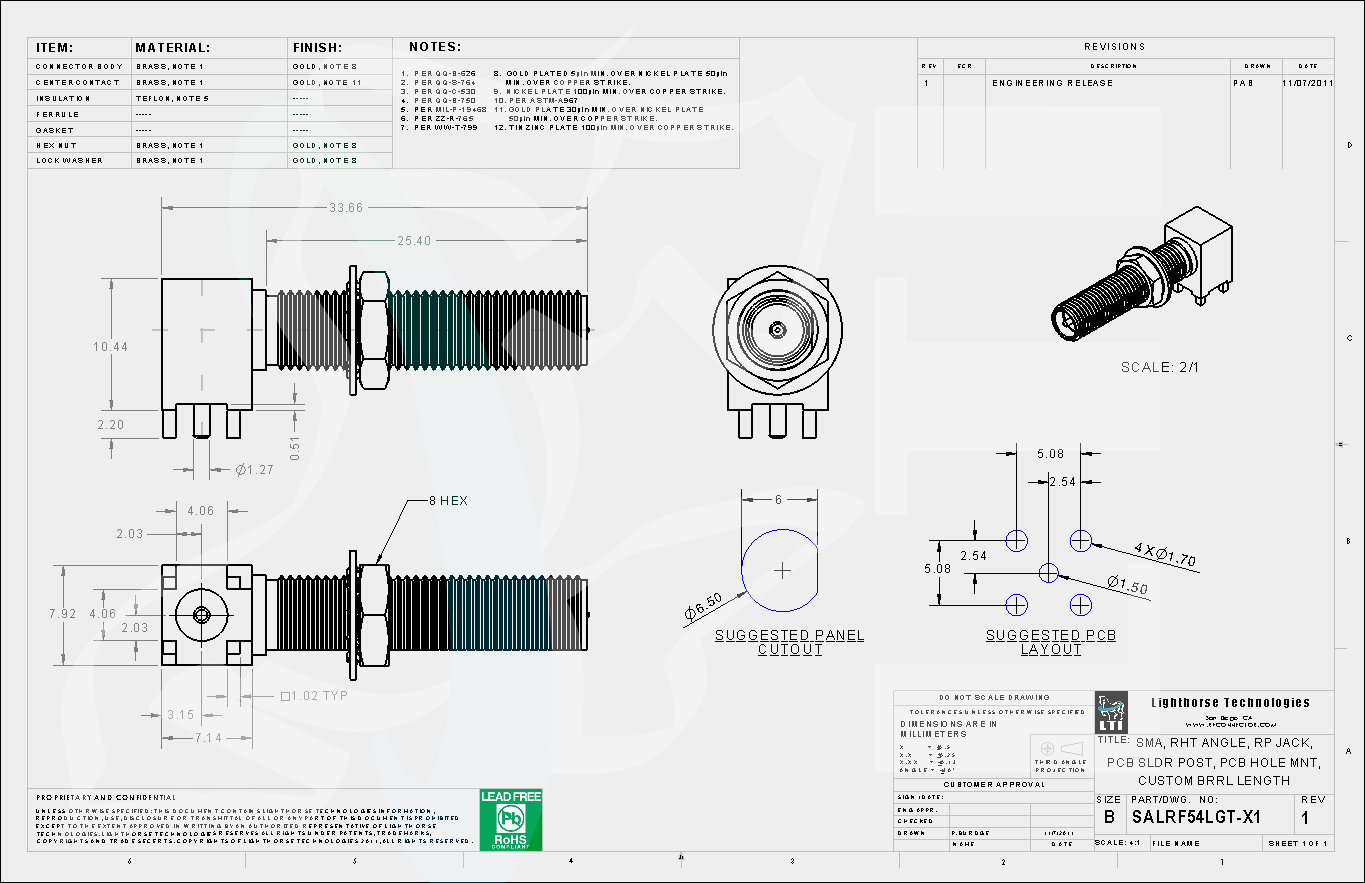The image size is (1365, 883).
Task: Click the crosshair in the panel cutout circle
Action: tap(782, 570)
